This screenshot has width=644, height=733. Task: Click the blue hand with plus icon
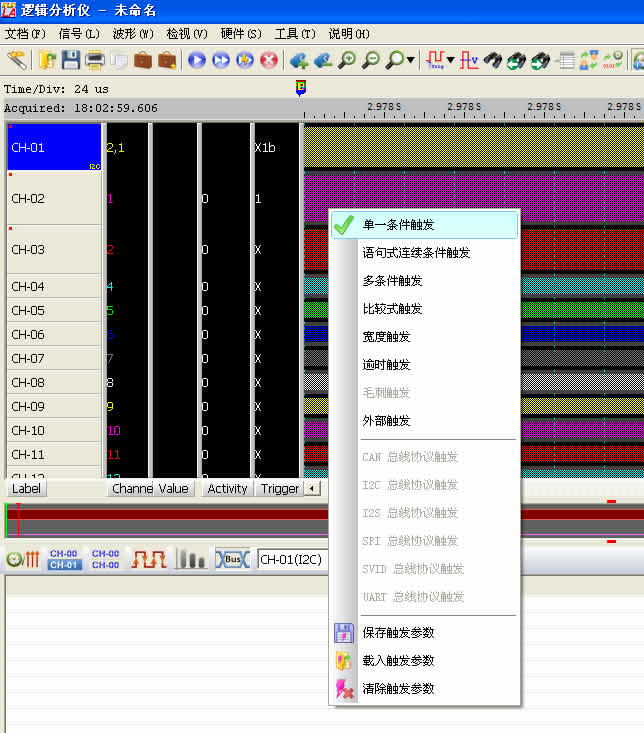coord(299,60)
